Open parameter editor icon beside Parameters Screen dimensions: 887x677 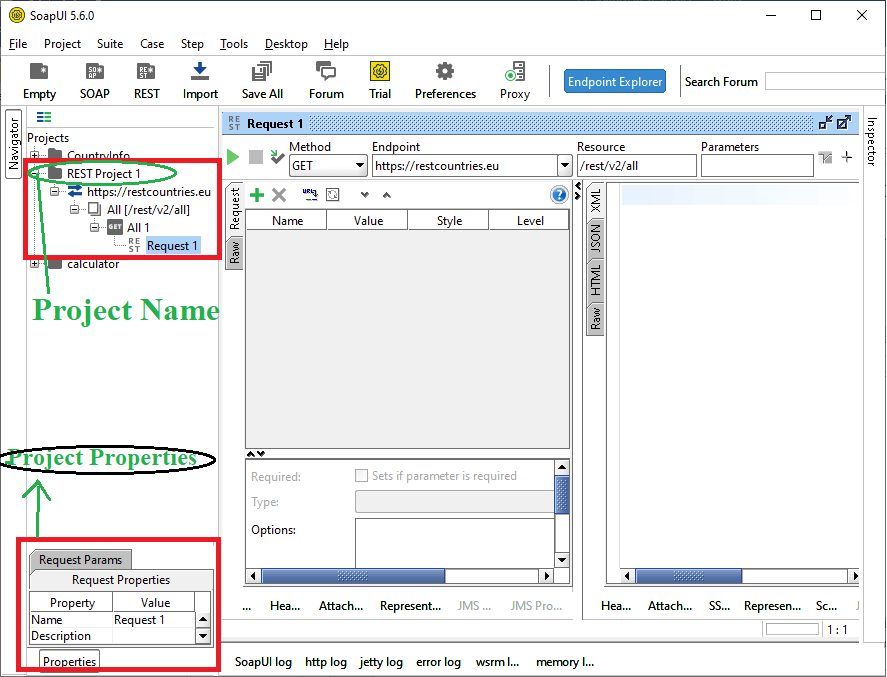(825, 157)
